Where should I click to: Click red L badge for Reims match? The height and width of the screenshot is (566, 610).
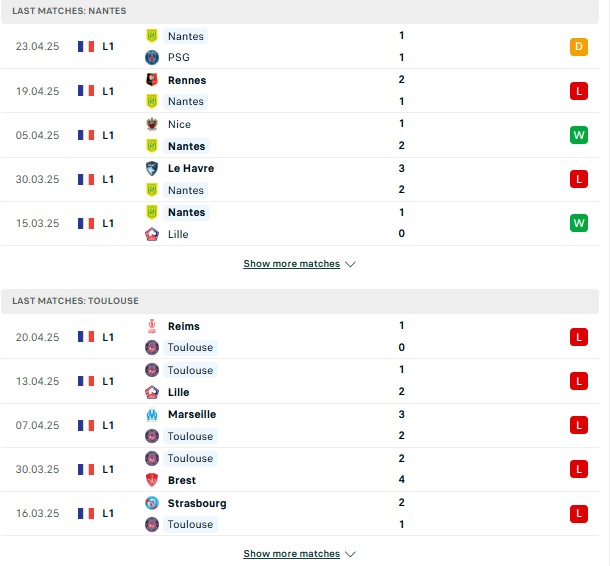tap(578, 337)
